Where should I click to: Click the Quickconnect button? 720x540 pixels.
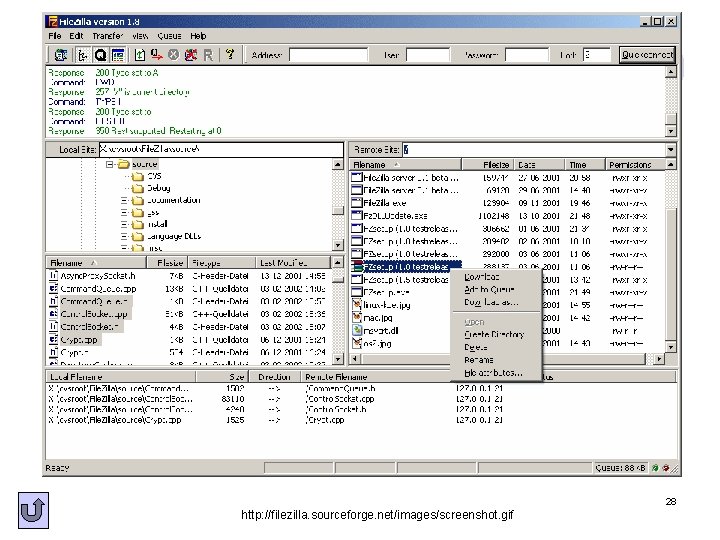[x=647, y=55]
